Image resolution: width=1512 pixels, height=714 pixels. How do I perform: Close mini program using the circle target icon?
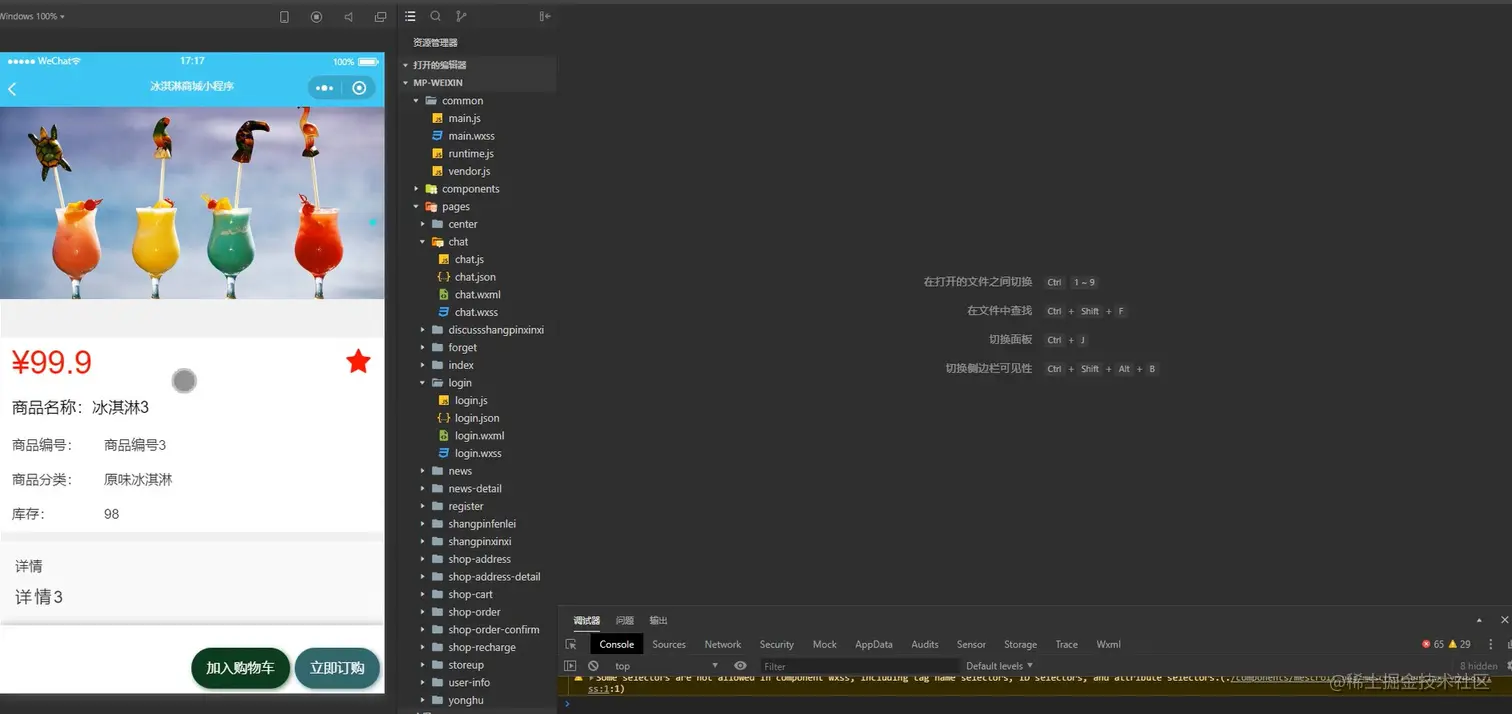tap(359, 88)
